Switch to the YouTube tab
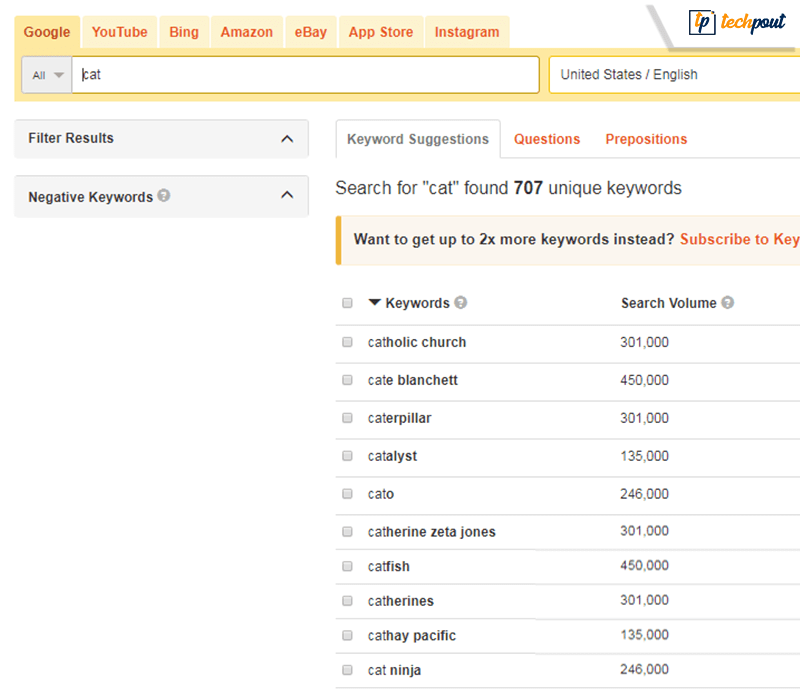800x694 pixels. click(x=119, y=32)
